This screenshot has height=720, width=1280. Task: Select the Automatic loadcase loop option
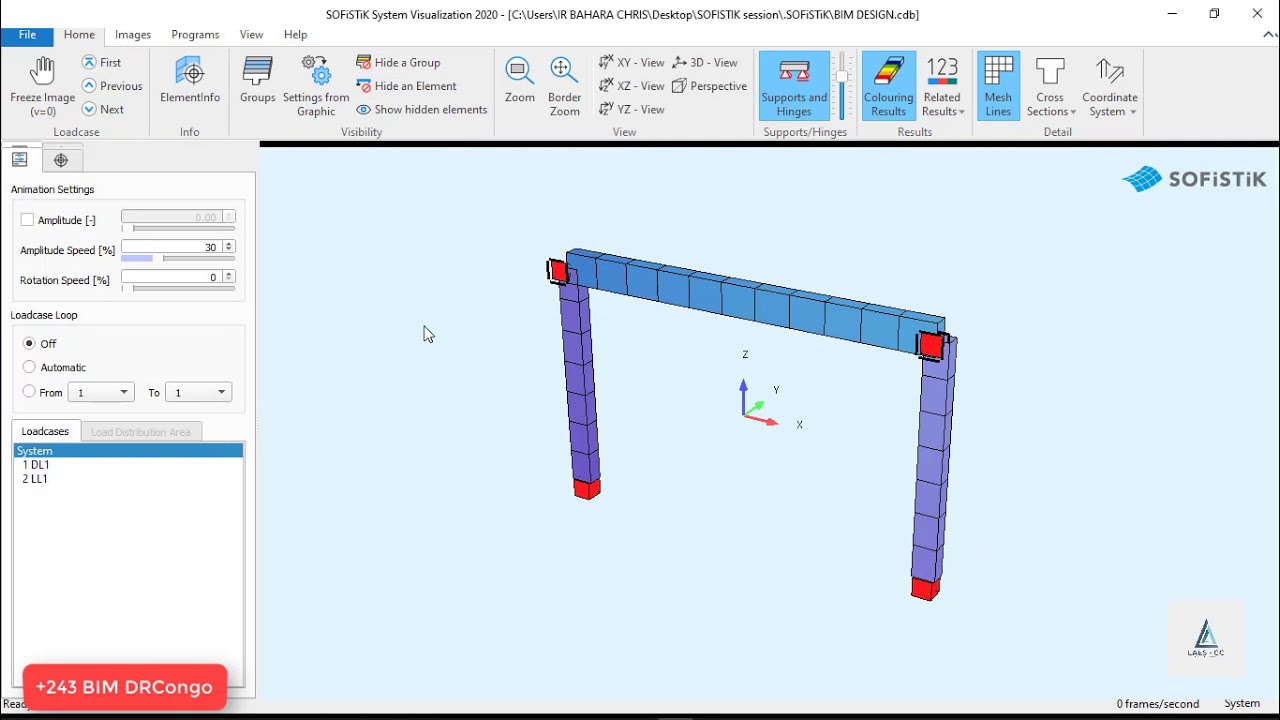click(29, 367)
